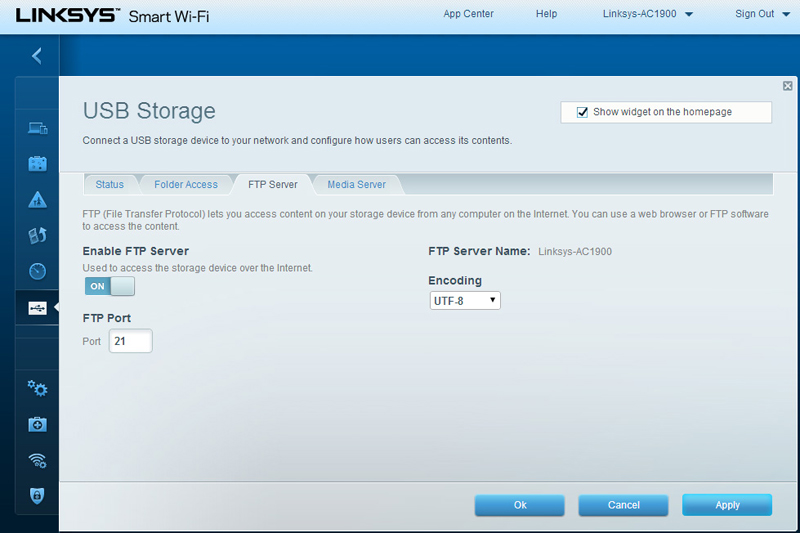Close the USB Storage panel
This screenshot has width=800, height=533.
[787, 86]
